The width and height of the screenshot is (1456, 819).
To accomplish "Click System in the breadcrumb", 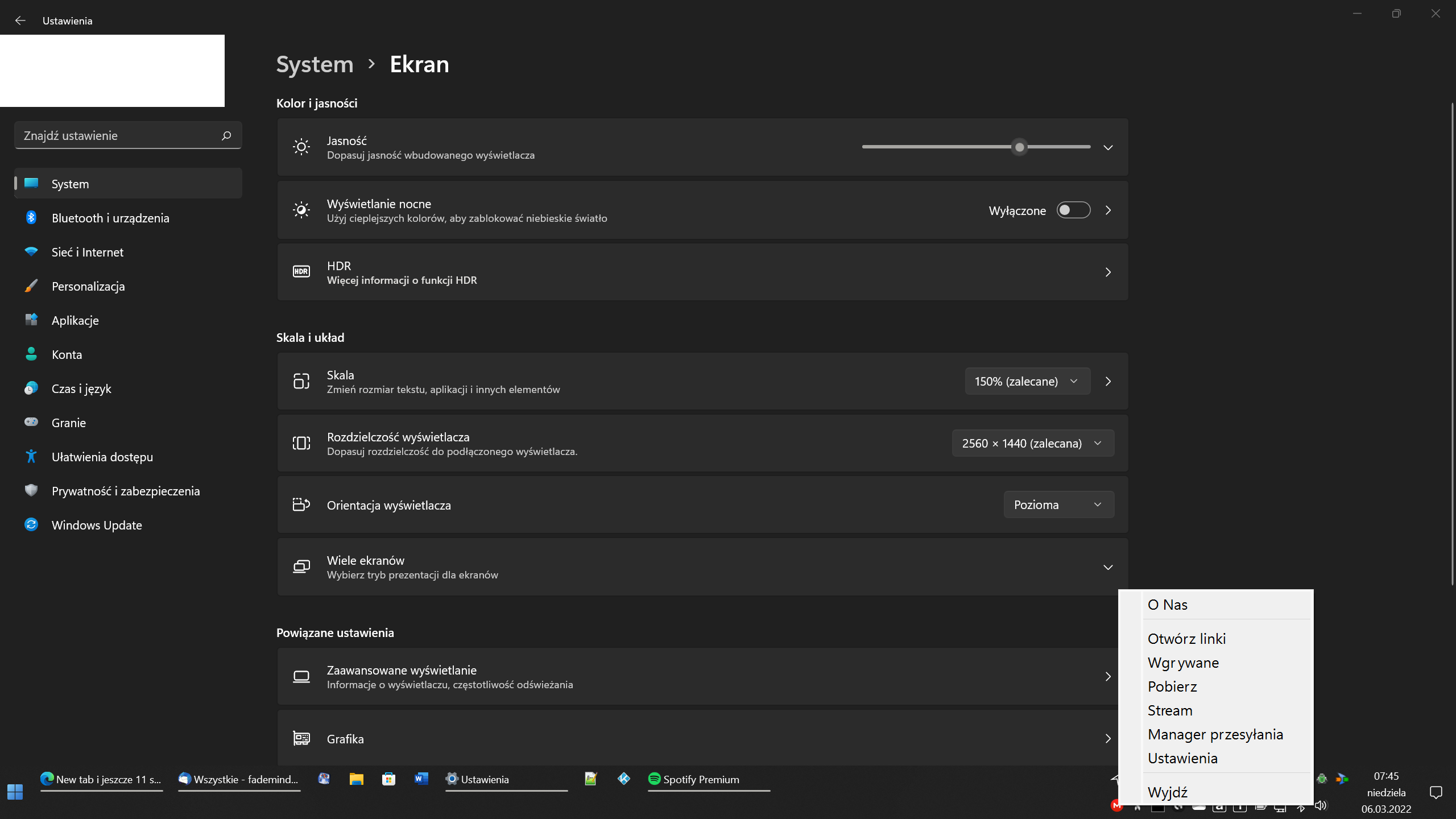I will tap(315, 64).
